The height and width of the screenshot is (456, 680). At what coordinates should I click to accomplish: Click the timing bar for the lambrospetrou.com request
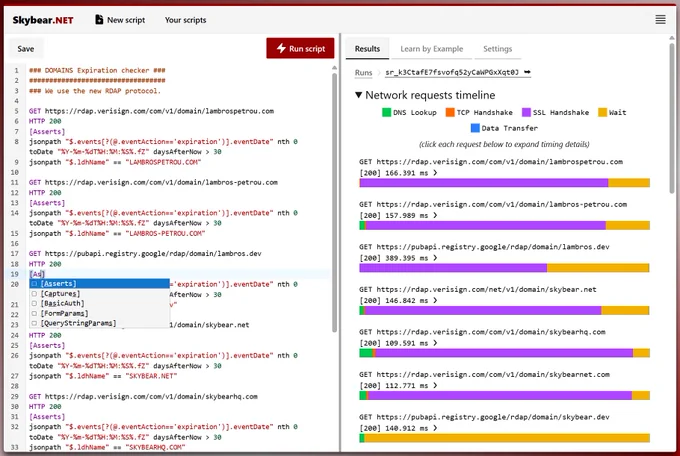504,183
